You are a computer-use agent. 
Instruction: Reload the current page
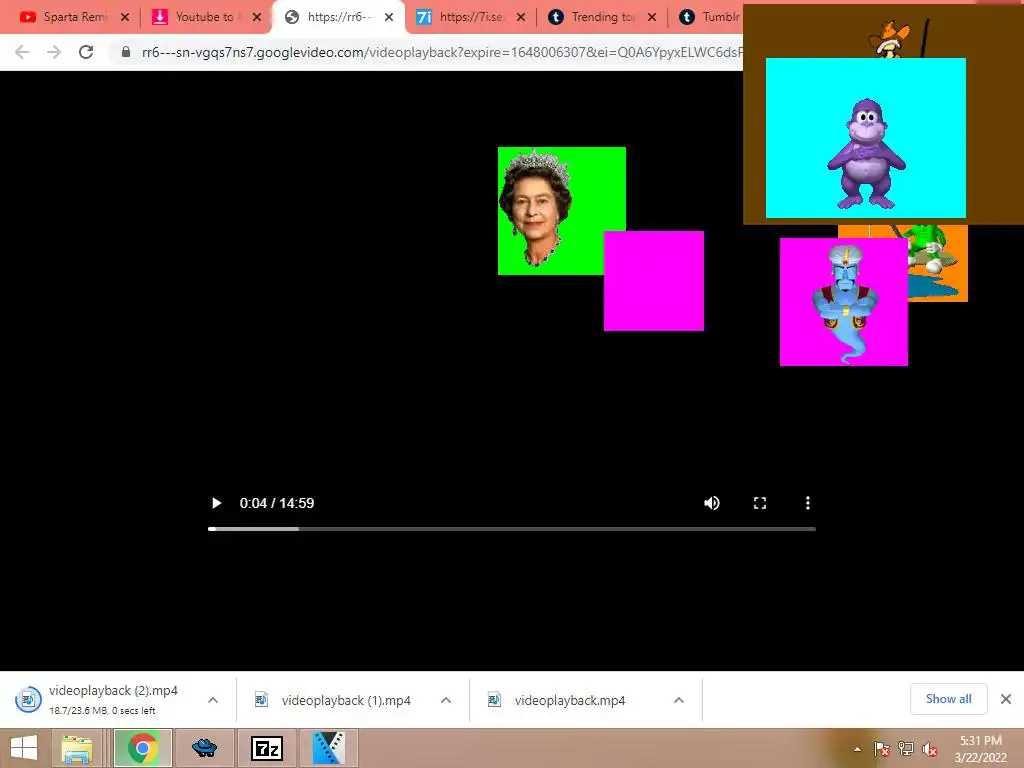pyautogui.click(x=86, y=52)
